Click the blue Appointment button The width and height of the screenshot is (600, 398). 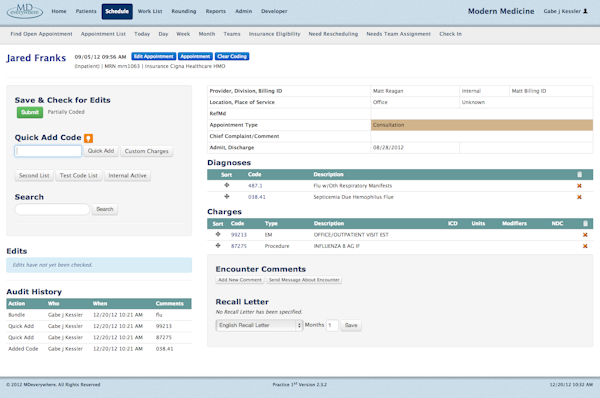tap(195, 57)
